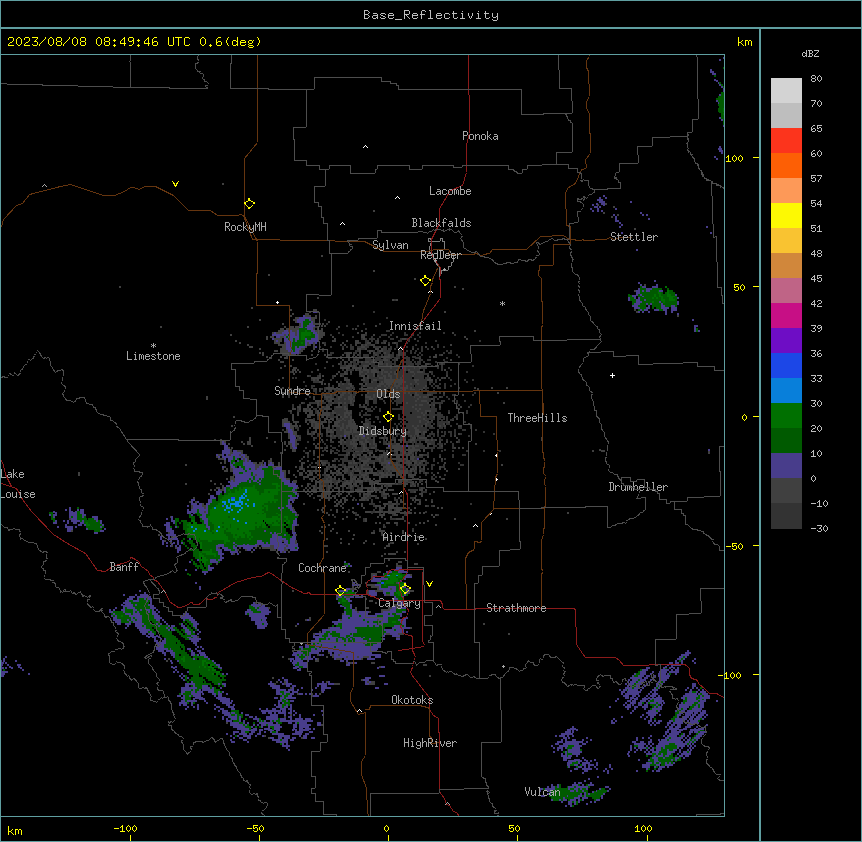Click the -100 tick on bottom axis
This screenshot has height=842, width=862.
click(x=125, y=828)
